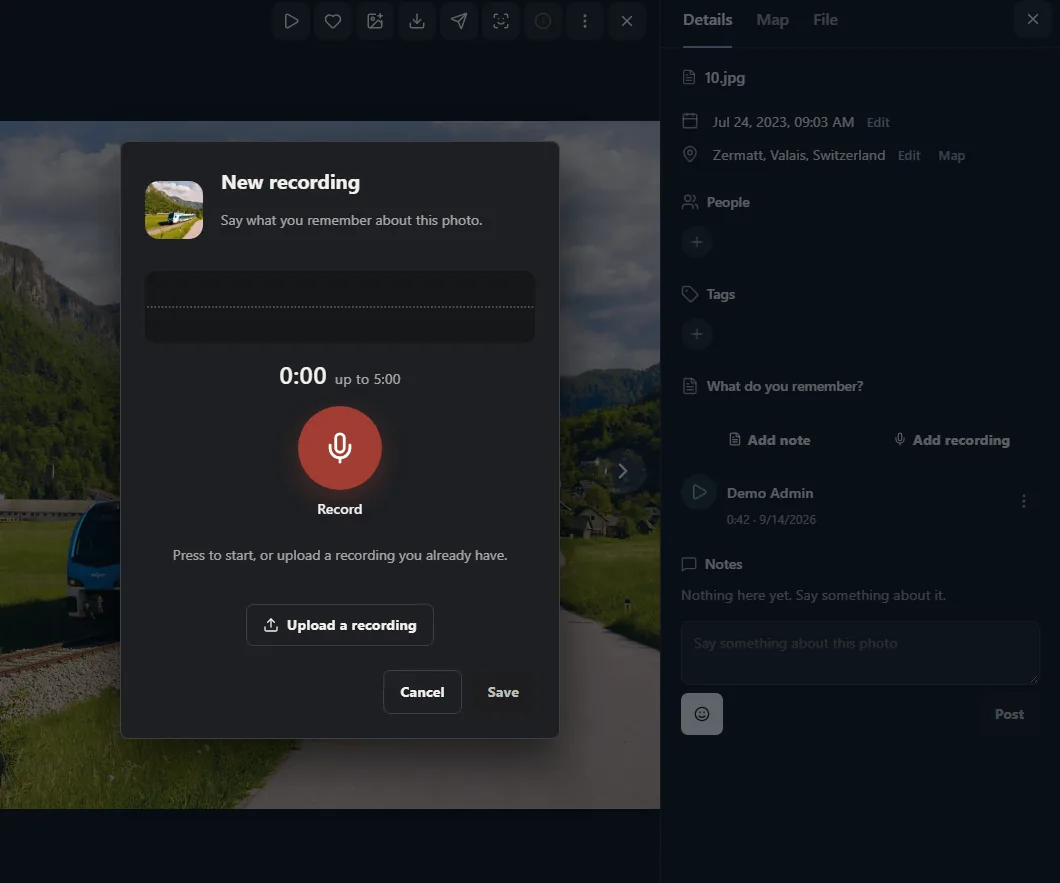This screenshot has width=1060, height=883.
Task: Click the '0:42 · 9/14/2026' recording info
Action: point(771,519)
